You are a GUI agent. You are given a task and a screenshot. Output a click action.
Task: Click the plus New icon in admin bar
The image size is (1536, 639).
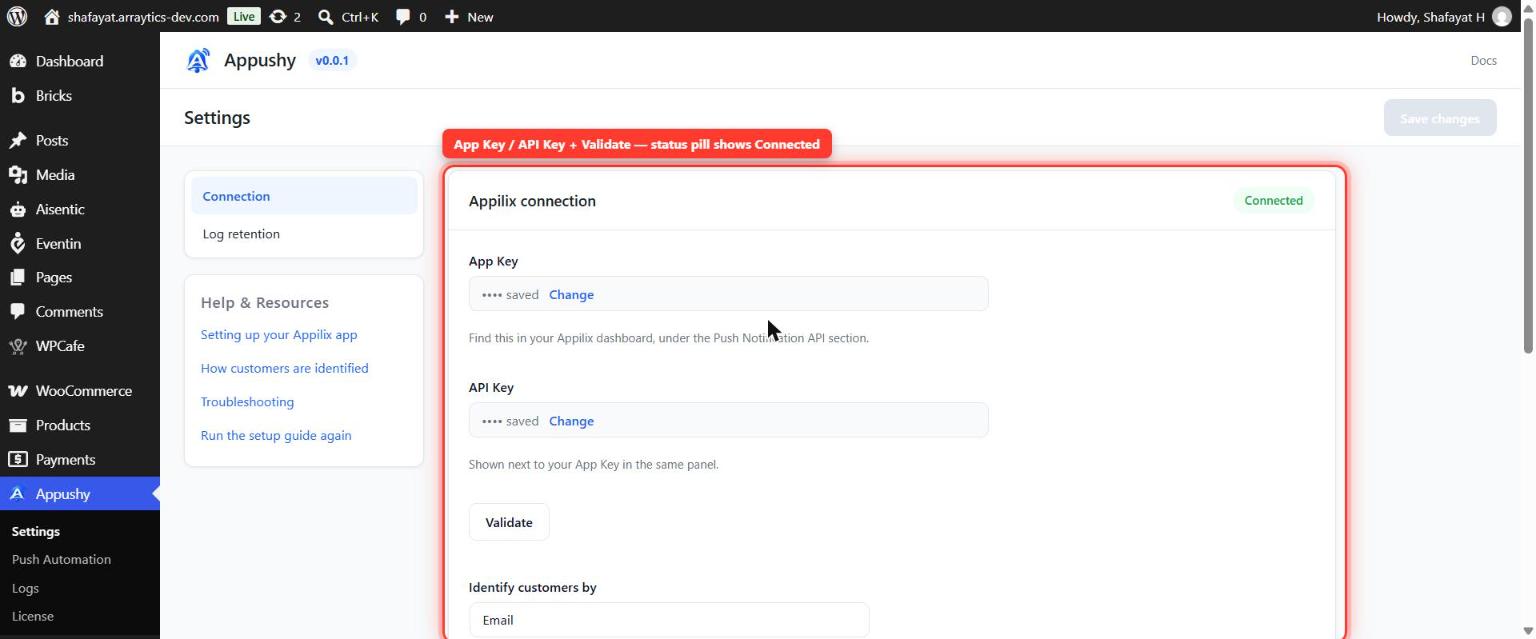(x=452, y=17)
